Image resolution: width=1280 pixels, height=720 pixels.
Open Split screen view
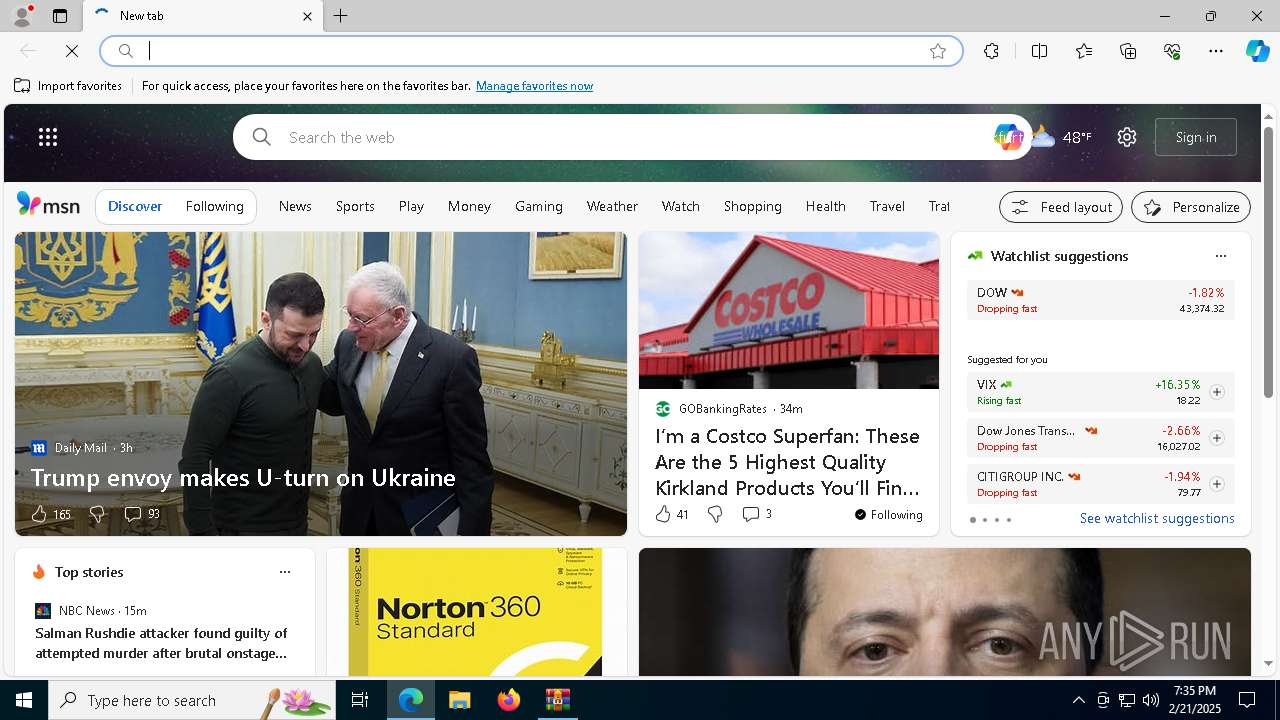click(x=1039, y=51)
